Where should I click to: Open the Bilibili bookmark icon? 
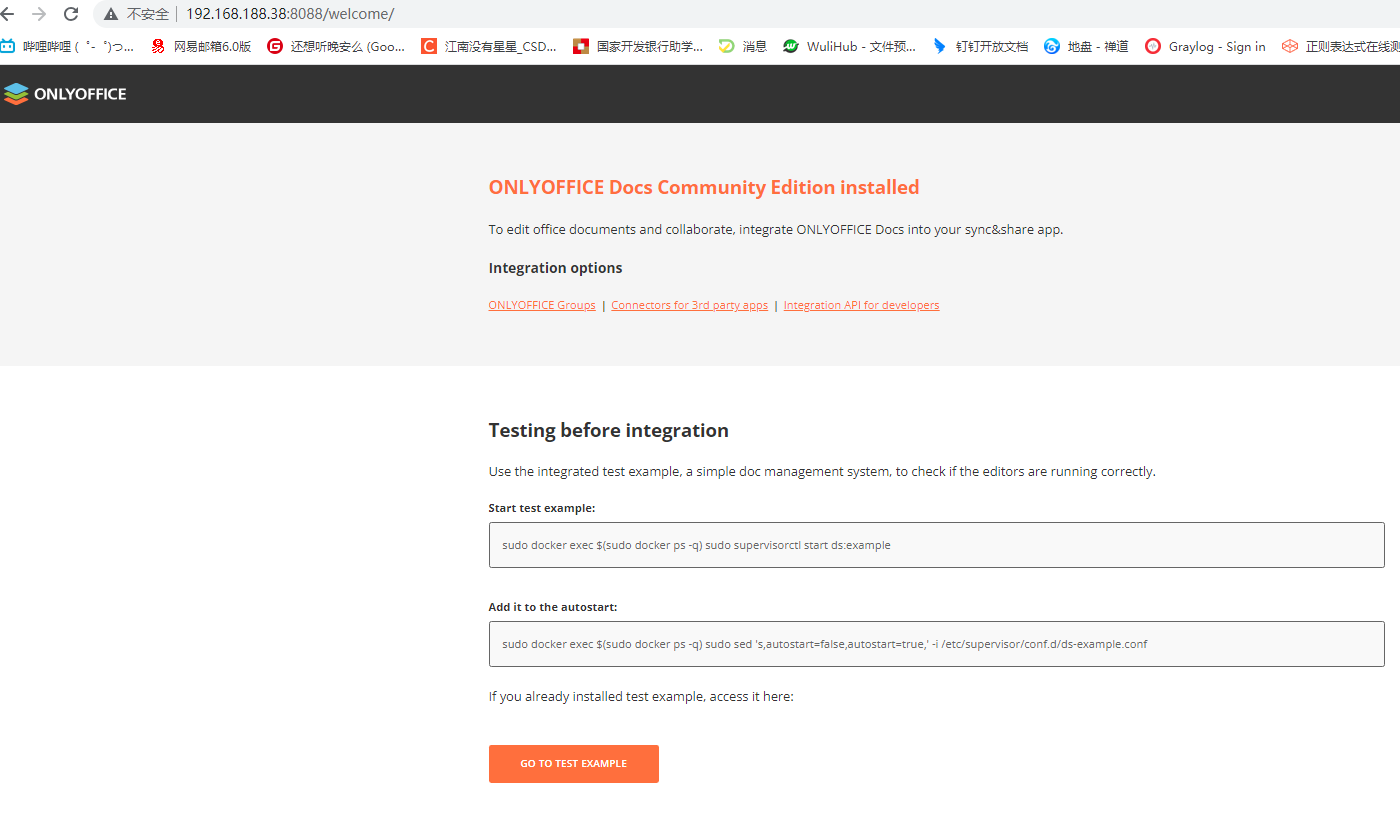coord(8,46)
